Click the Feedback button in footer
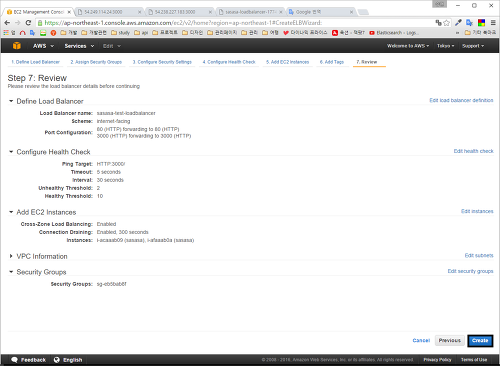Image resolution: width=500 pixels, height=366 pixels. 28,360
